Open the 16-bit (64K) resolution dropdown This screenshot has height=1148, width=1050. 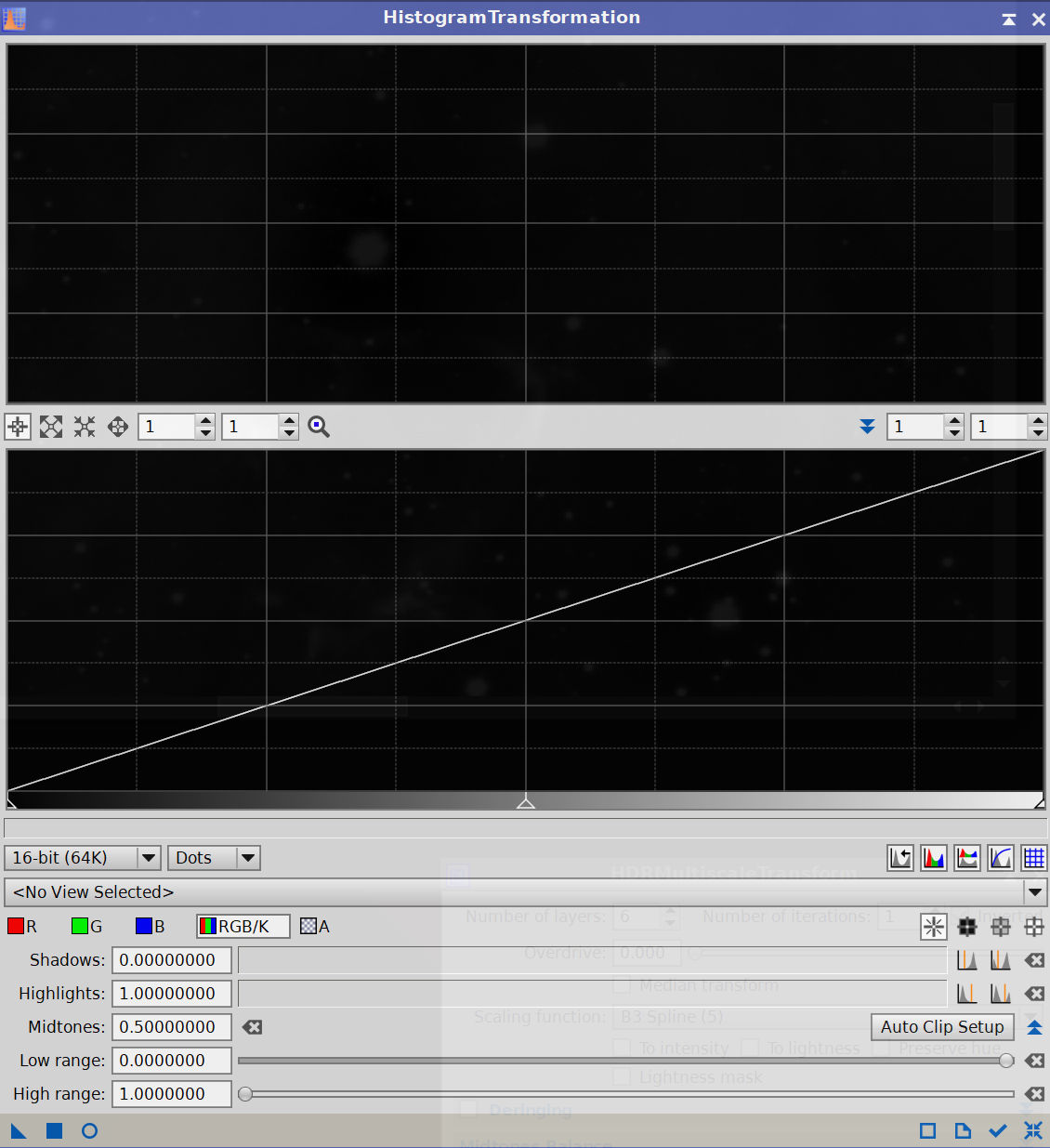coord(83,858)
